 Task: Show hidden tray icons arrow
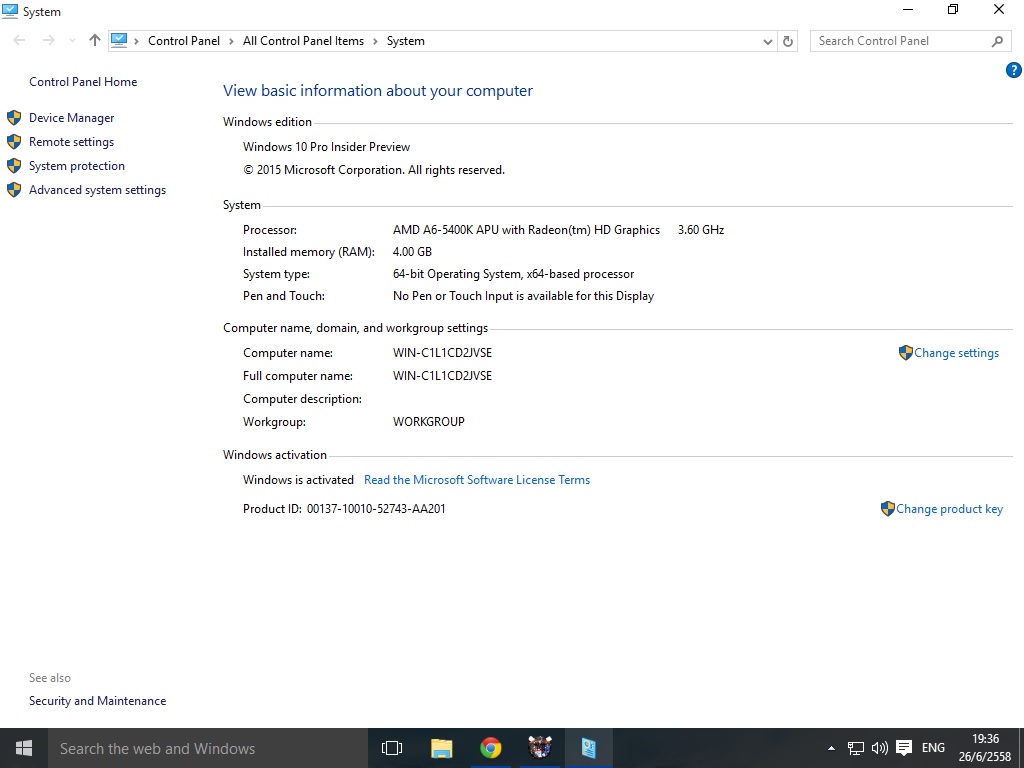(831, 748)
